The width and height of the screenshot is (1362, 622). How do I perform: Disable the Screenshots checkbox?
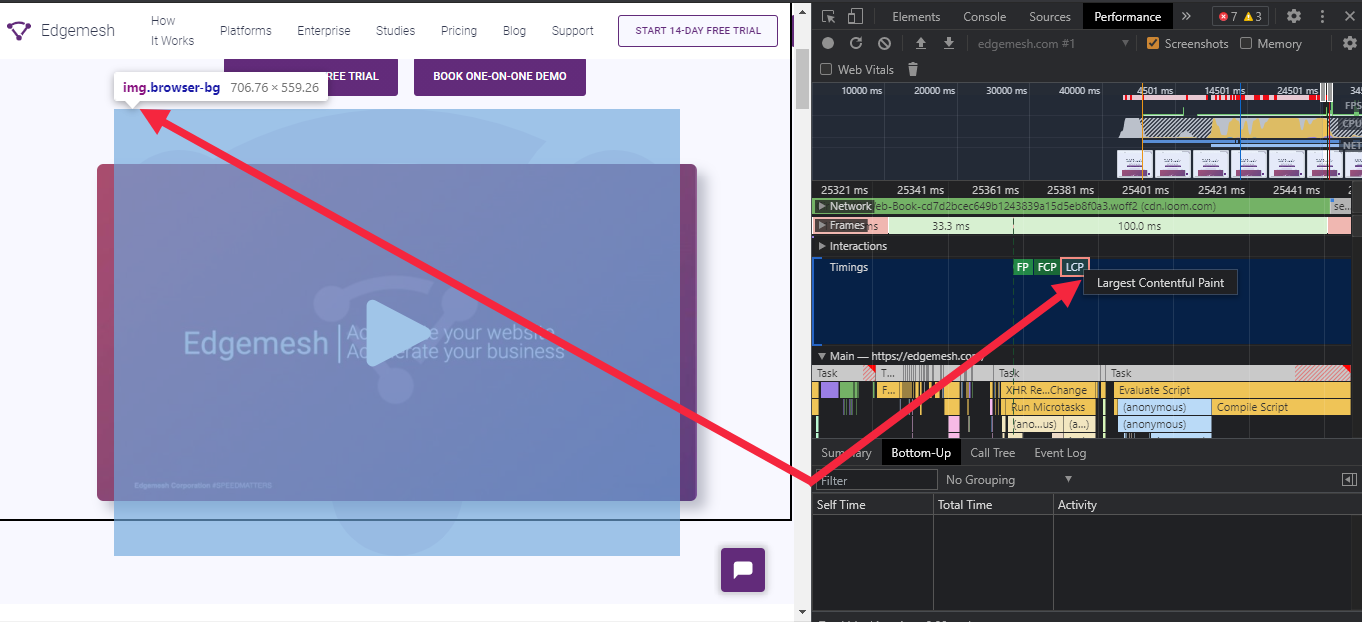pyautogui.click(x=1153, y=43)
